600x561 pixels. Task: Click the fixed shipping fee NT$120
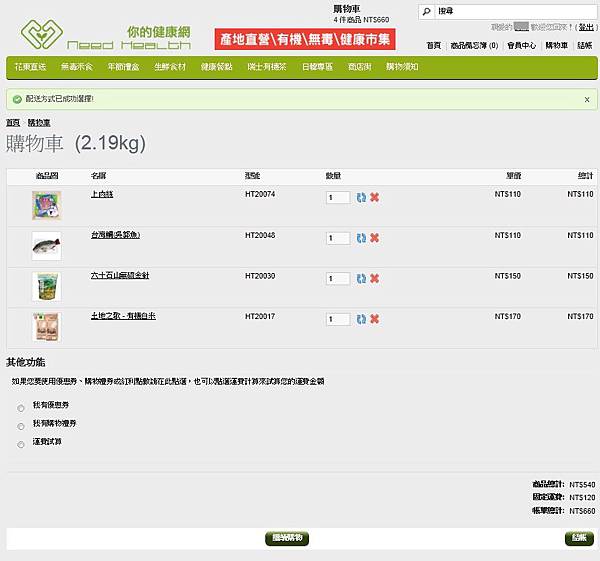tap(582, 497)
